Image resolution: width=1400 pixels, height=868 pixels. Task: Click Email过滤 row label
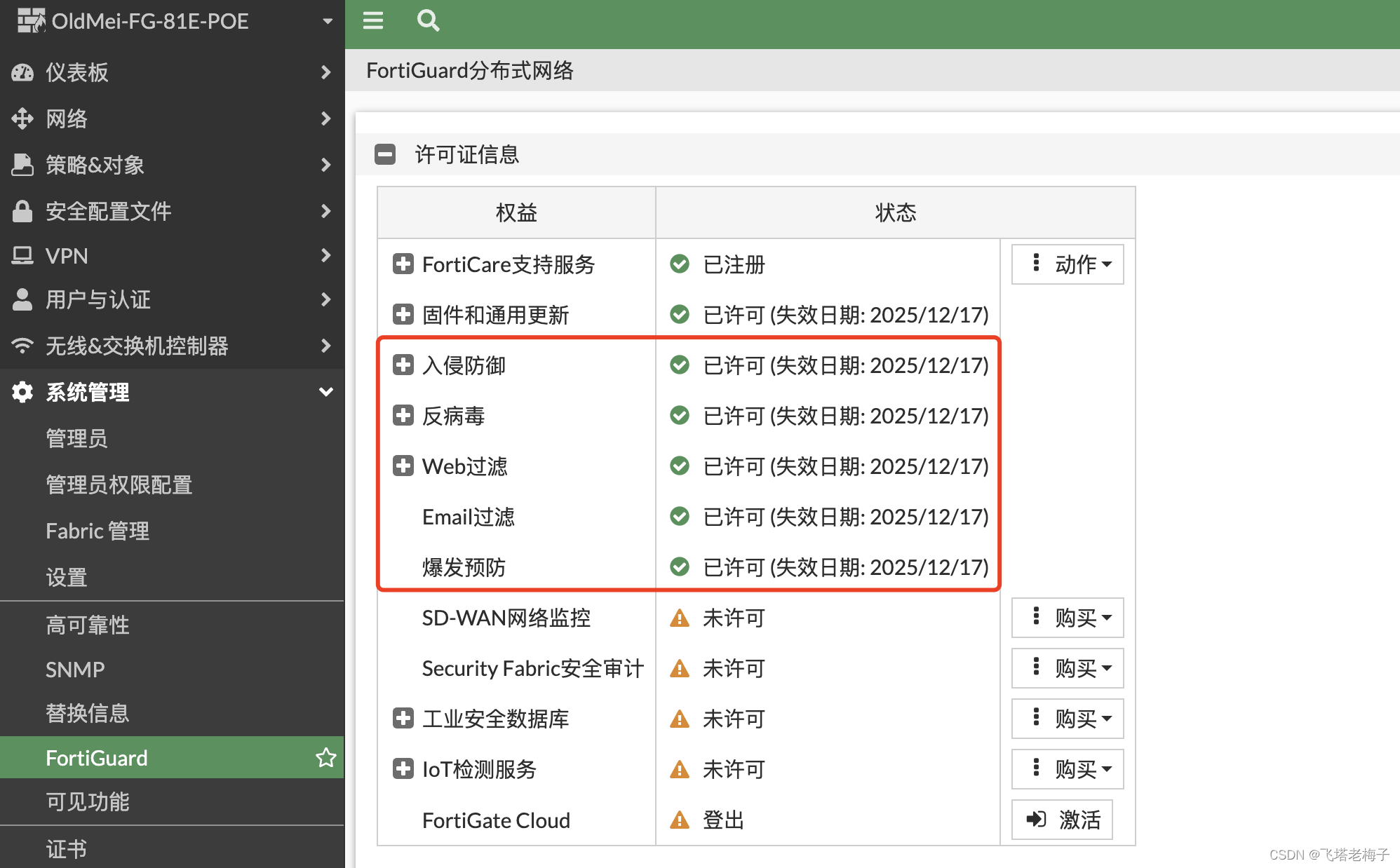(x=469, y=517)
